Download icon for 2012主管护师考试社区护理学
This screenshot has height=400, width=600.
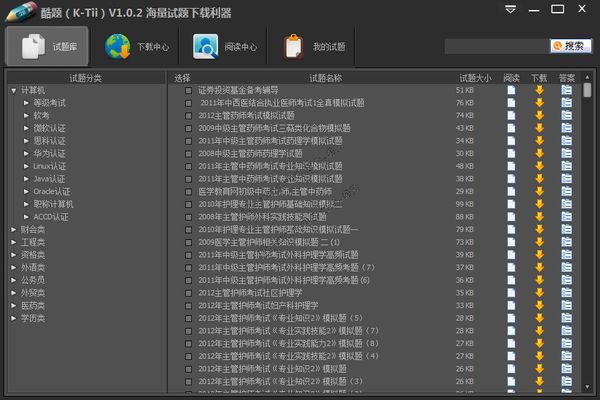tap(540, 293)
